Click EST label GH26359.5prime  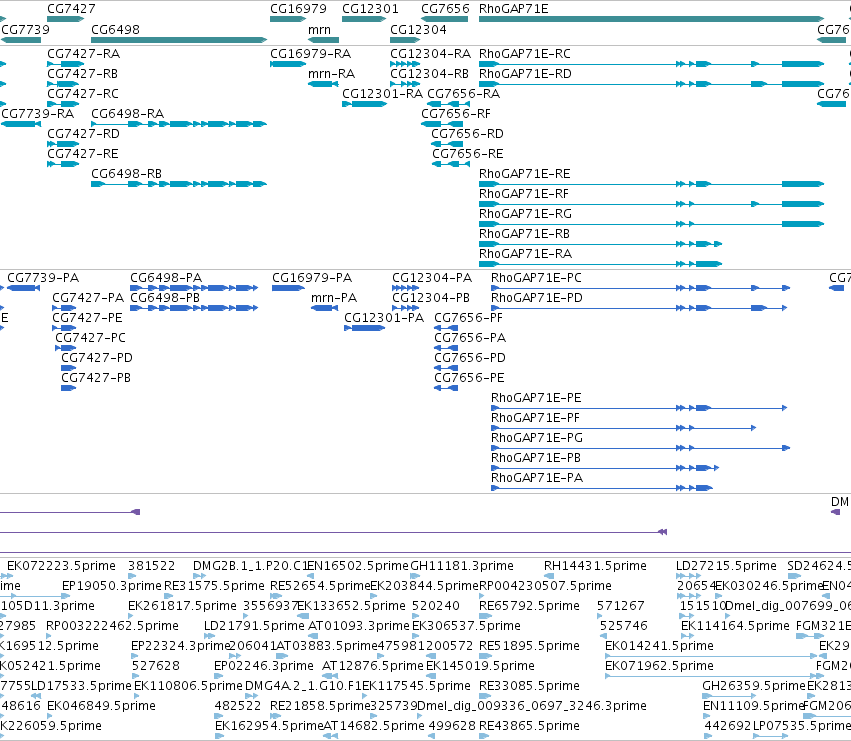(x=754, y=686)
